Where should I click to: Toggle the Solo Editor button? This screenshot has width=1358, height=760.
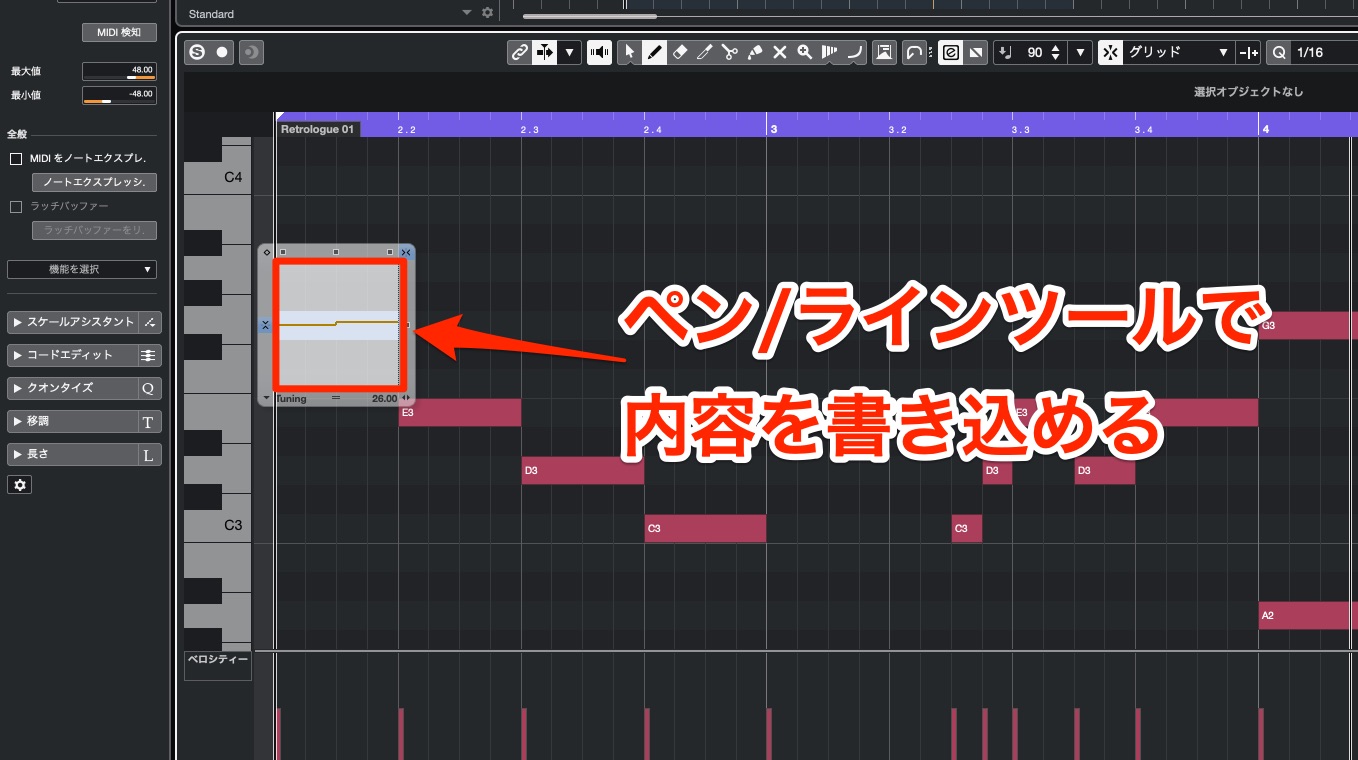tap(197, 52)
